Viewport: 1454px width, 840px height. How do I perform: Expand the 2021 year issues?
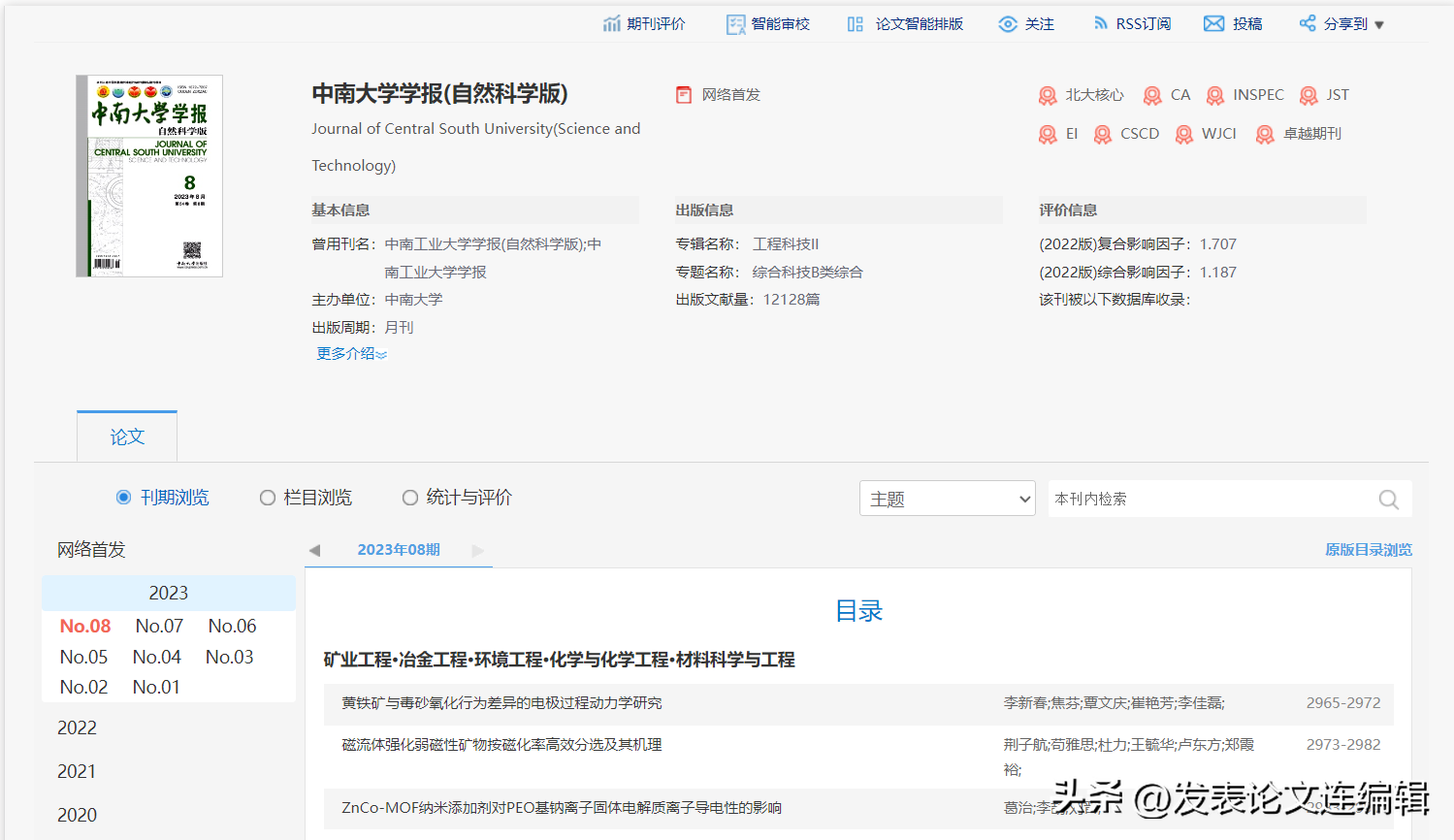coord(77,771)
